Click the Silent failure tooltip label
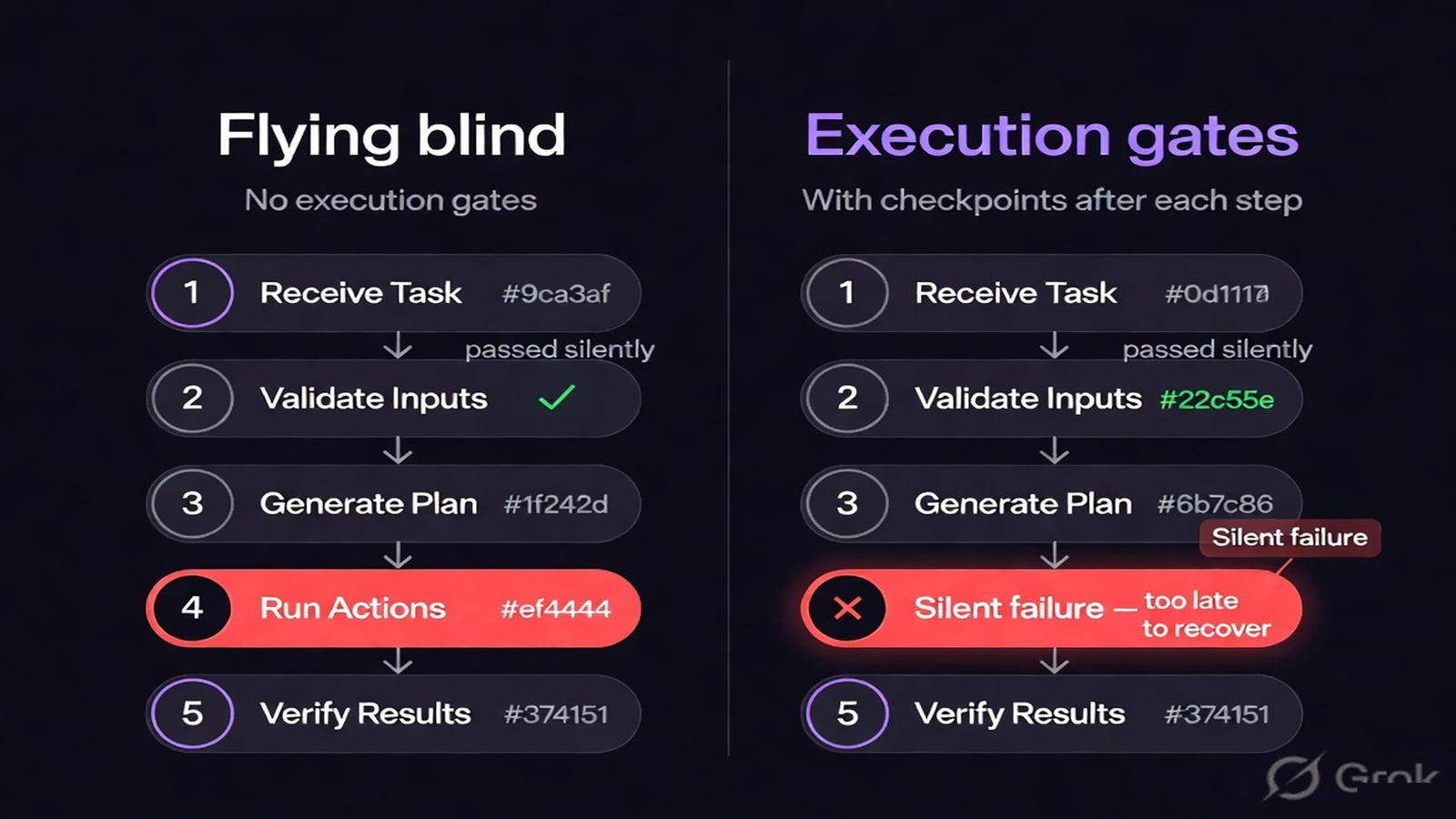Image resolution: width=1456 pixels, height=819 pixels. tap(1289, 537)
